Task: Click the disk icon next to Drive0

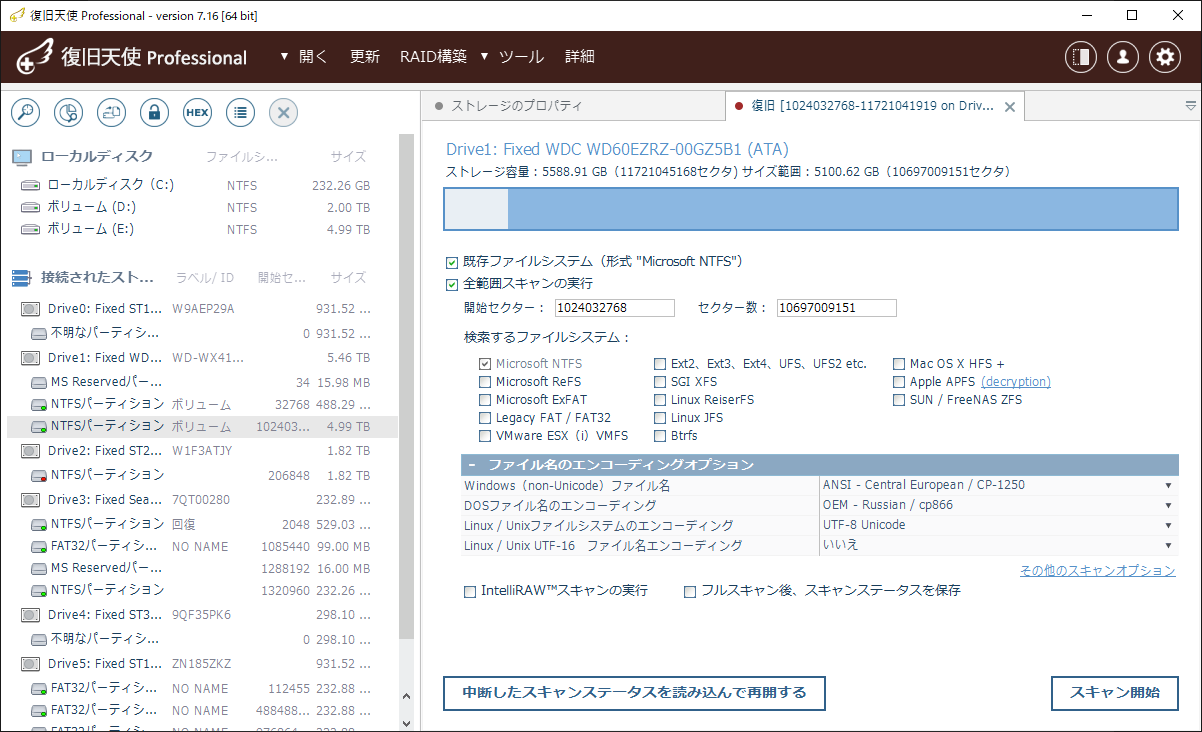Action: [30, 309]
